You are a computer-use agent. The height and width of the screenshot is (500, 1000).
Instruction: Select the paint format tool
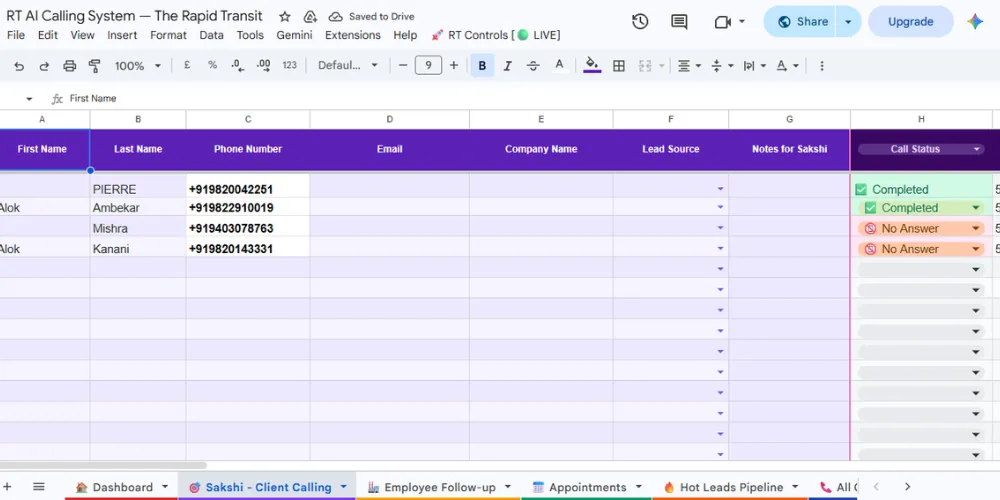coord(94,66)
